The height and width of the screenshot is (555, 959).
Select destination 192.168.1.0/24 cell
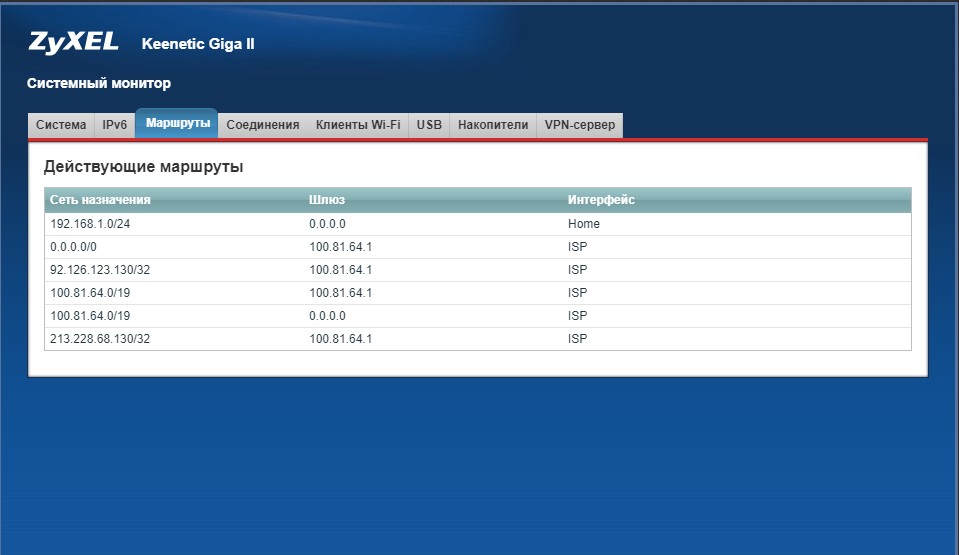pyautogui.click(x=90, y=224)
